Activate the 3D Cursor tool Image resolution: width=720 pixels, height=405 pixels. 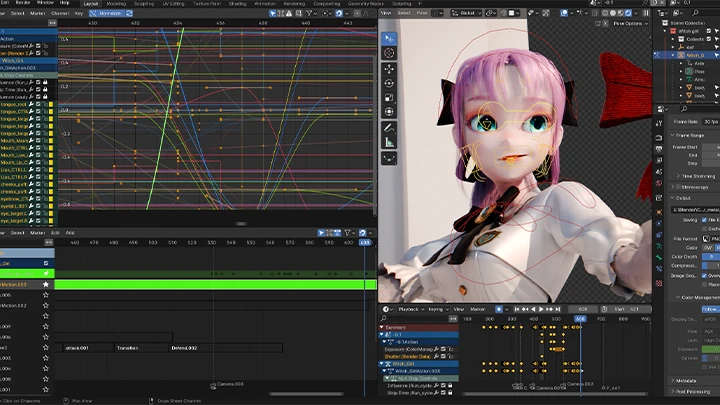(389, 53)
